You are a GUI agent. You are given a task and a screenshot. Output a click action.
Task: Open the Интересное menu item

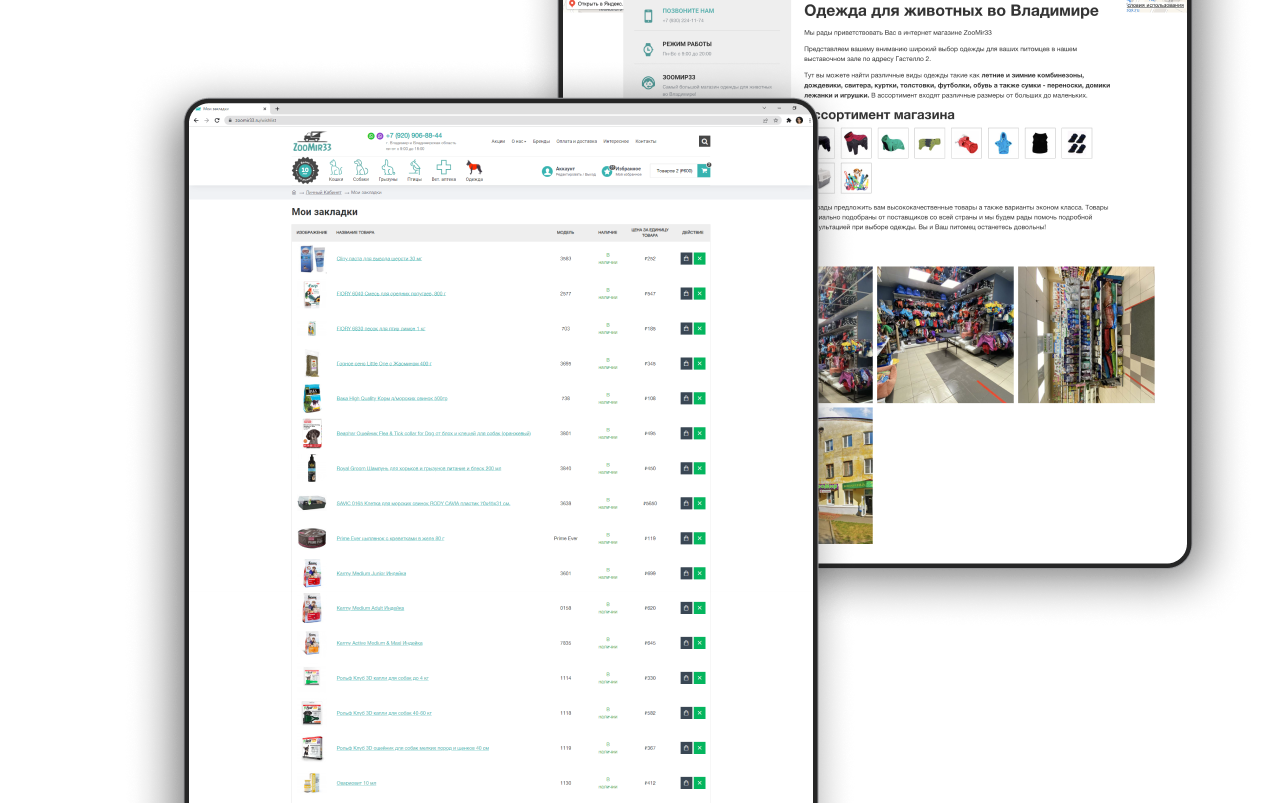[x=616, y=141]
